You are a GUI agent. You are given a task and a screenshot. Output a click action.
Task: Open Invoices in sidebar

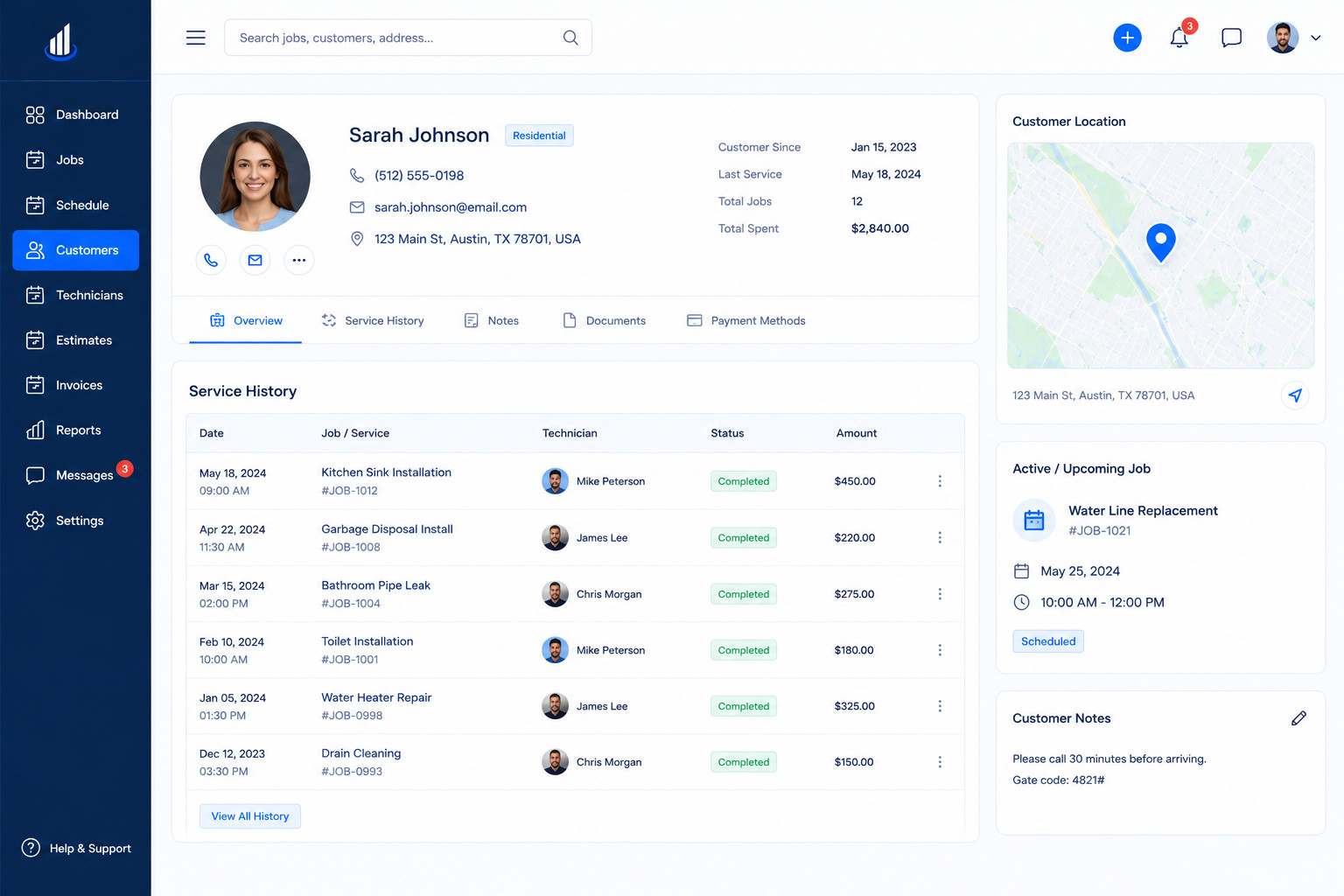tap(75, 385)
